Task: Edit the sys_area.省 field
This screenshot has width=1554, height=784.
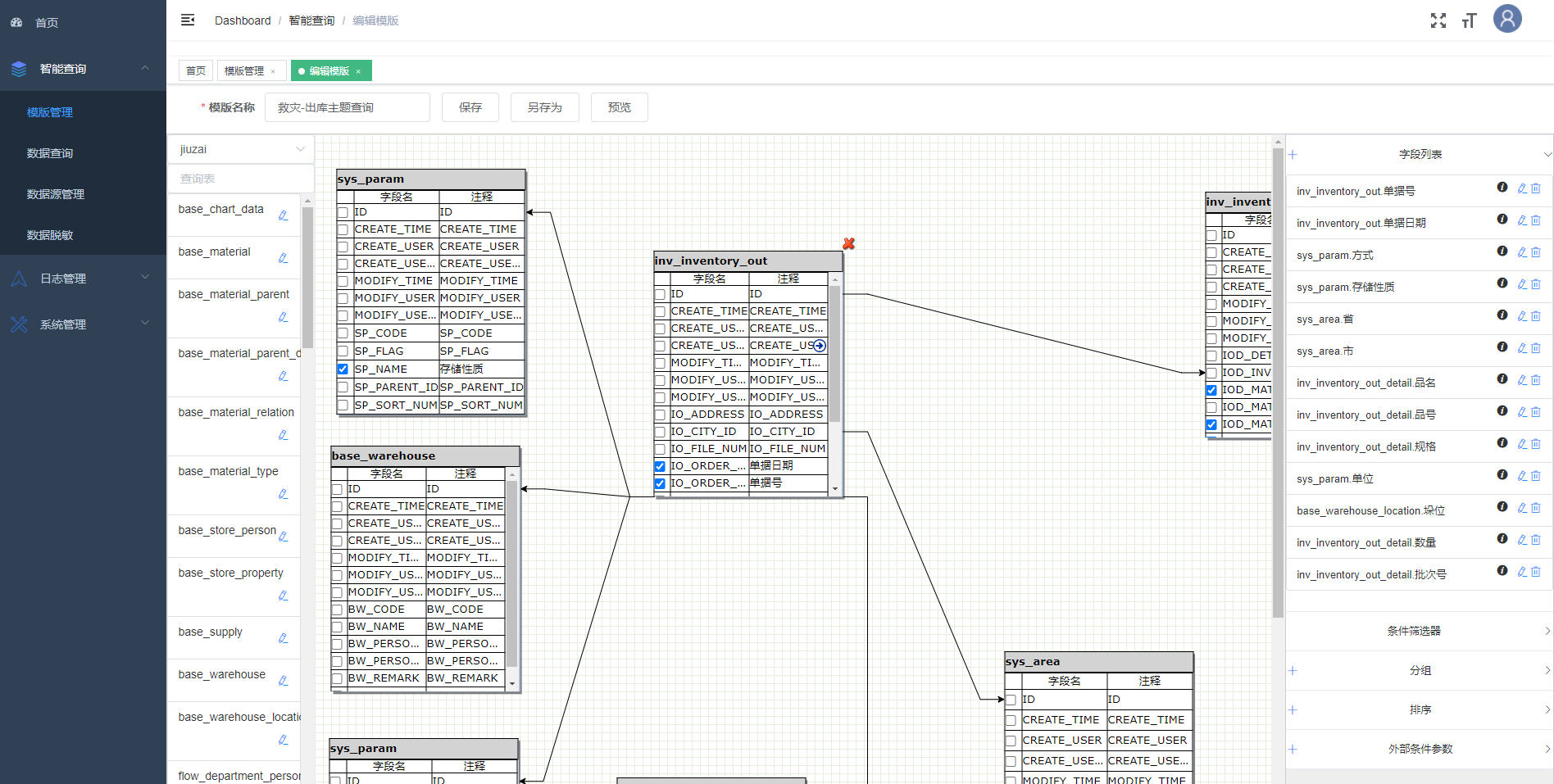Action: (1522, 316)
